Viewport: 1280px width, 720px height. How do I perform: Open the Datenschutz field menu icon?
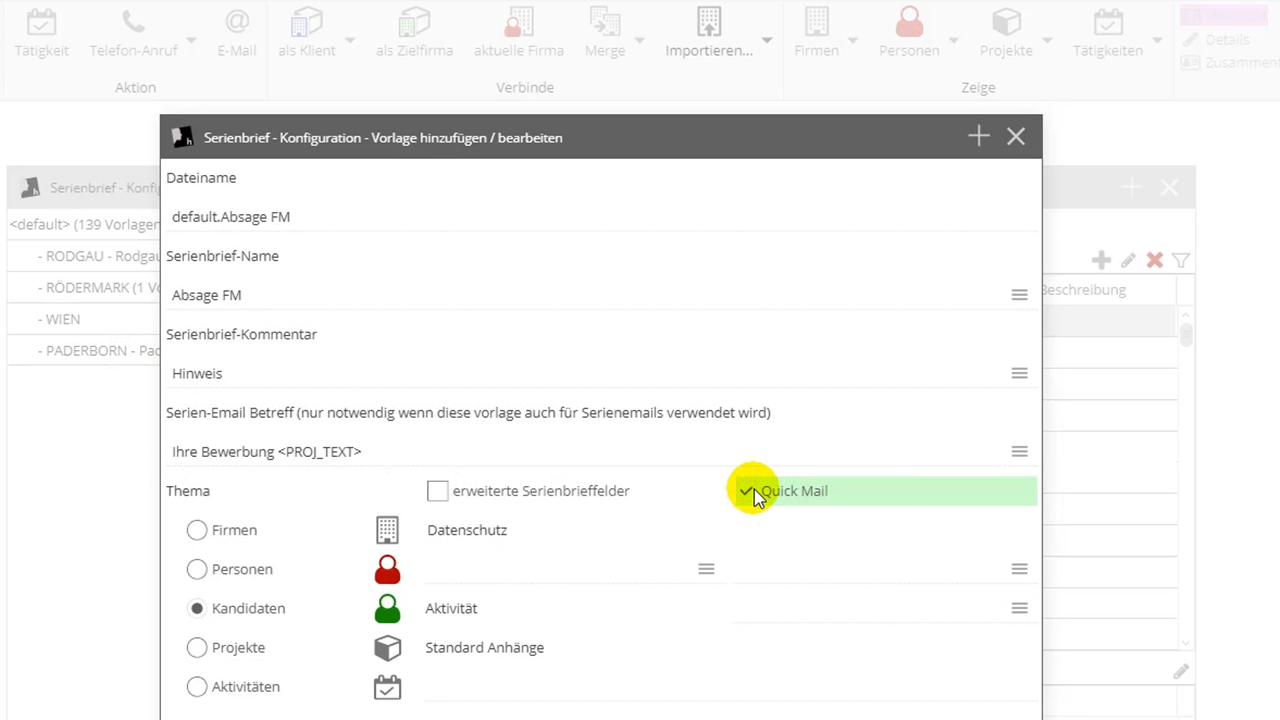tap(706, 569)
